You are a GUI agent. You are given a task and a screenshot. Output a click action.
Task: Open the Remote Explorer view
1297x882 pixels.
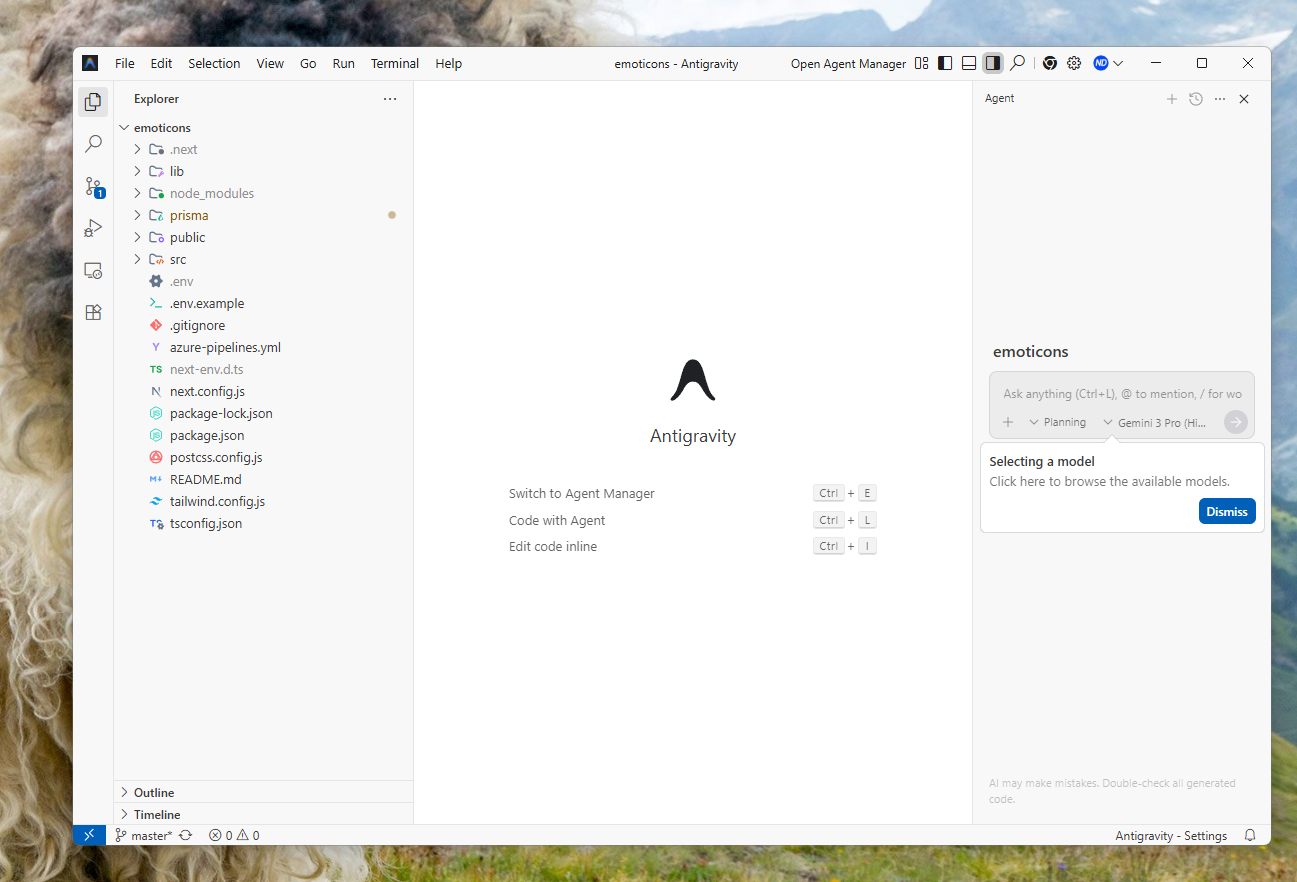pos(93,270)
